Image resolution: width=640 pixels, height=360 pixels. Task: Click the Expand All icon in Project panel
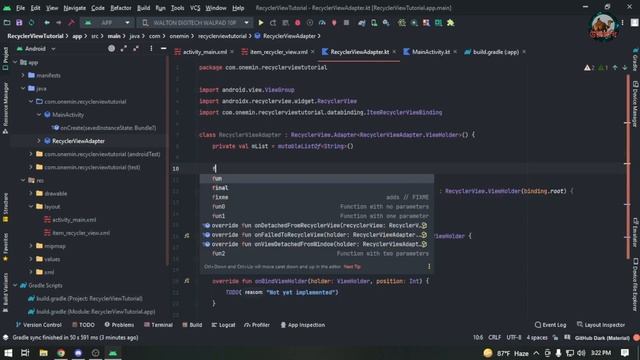[x=124, y=49]
